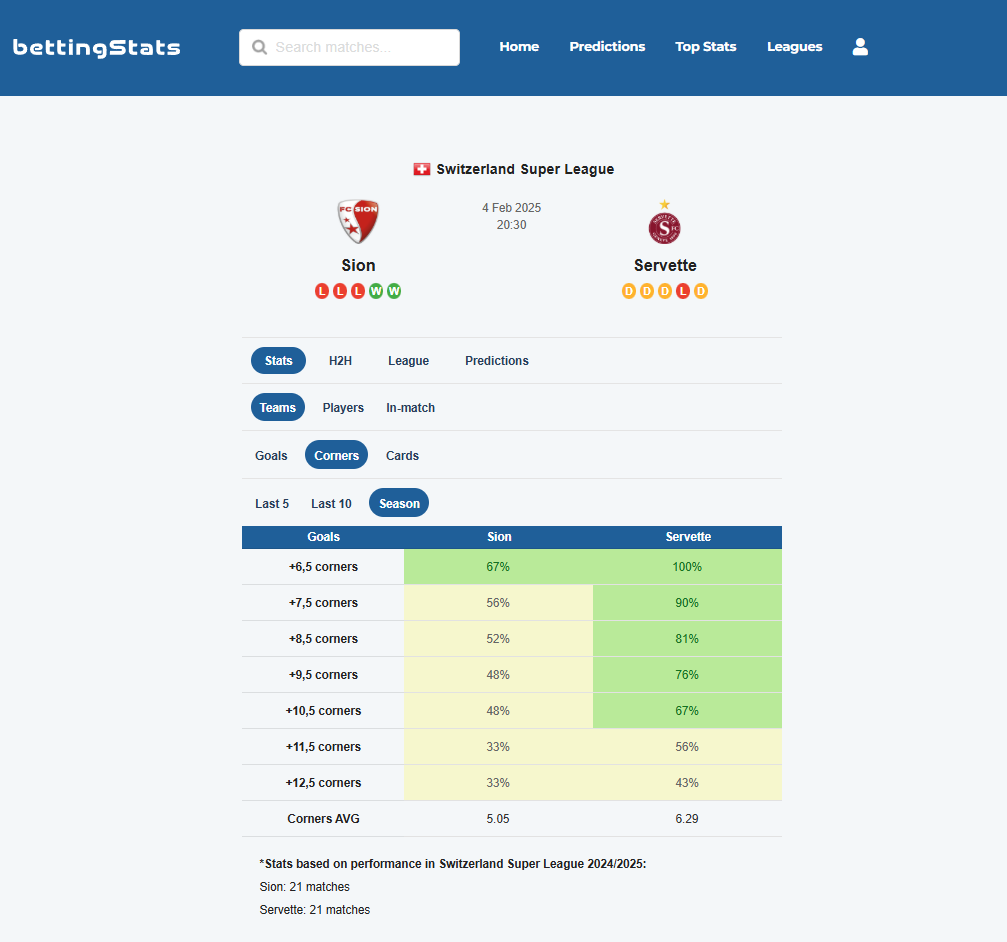Click Servette's 100% cell
The height and width of the screenshot is (942, 1007).
[687, 567]
